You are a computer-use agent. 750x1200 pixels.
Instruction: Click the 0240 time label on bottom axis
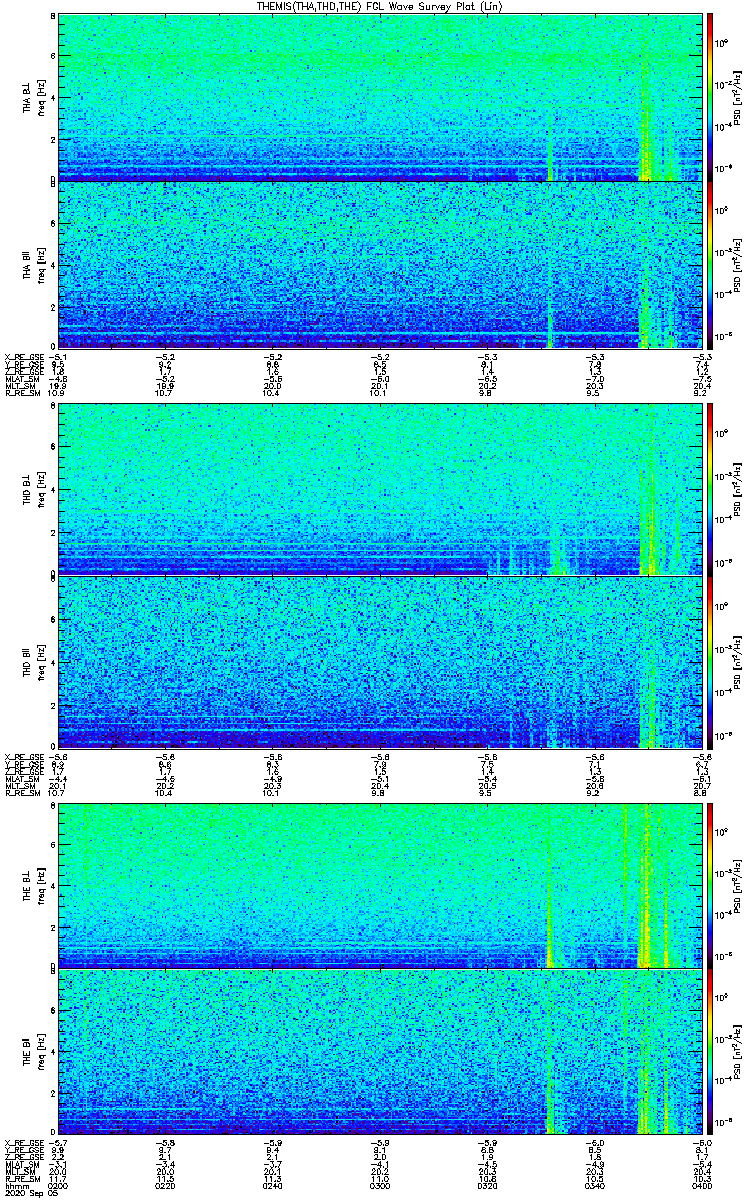click(273, 1186)
